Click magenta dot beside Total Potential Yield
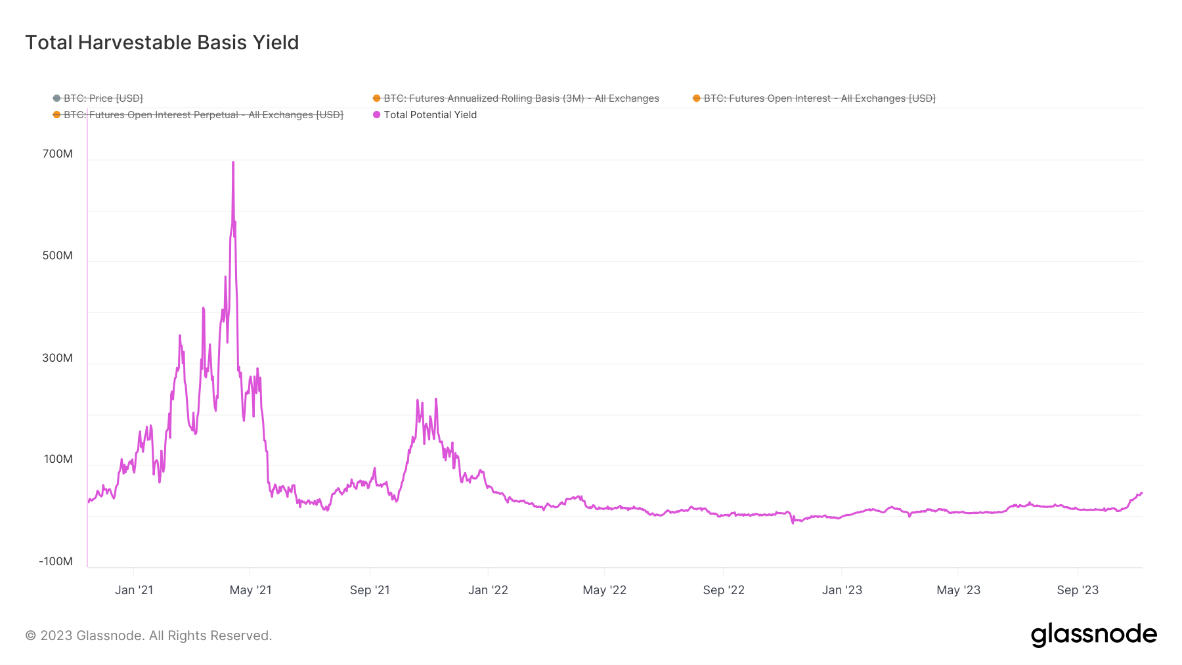This screenshot has width=1182, height=665. (376, 114)
